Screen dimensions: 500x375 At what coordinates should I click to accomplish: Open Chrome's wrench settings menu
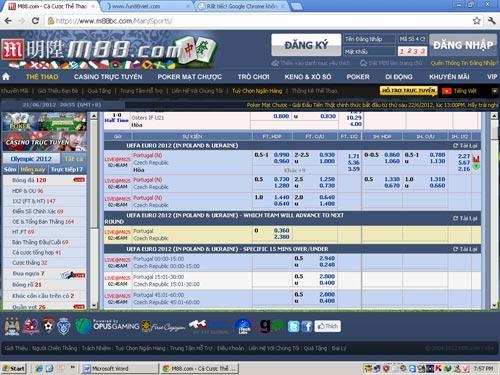[x=492, y=21]
